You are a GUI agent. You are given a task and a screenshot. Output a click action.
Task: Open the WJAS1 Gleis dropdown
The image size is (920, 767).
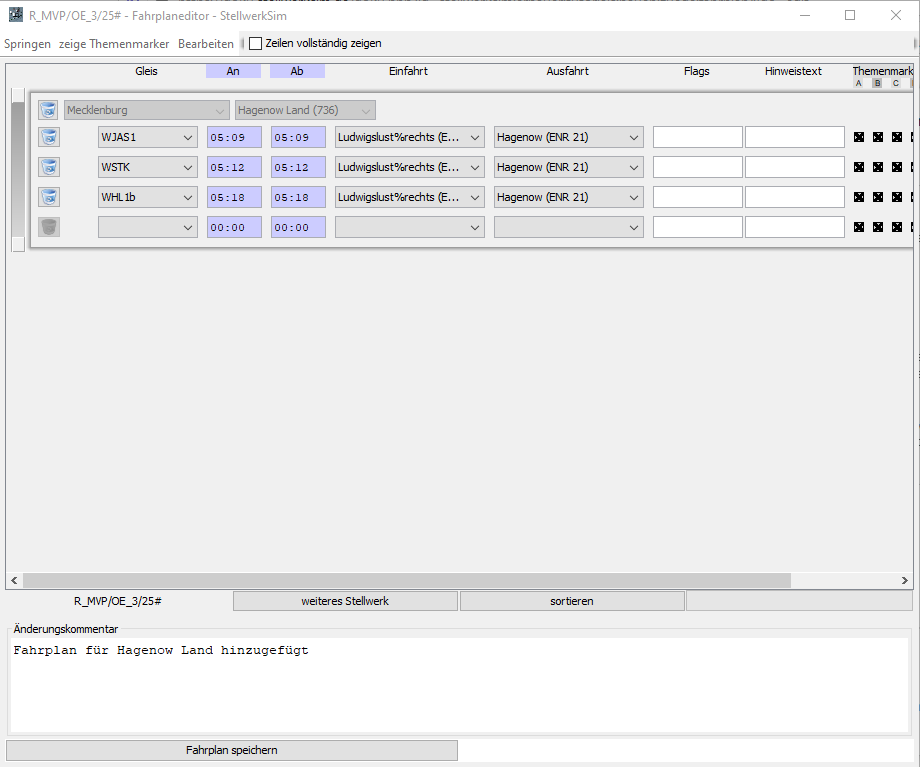[147, 137]
